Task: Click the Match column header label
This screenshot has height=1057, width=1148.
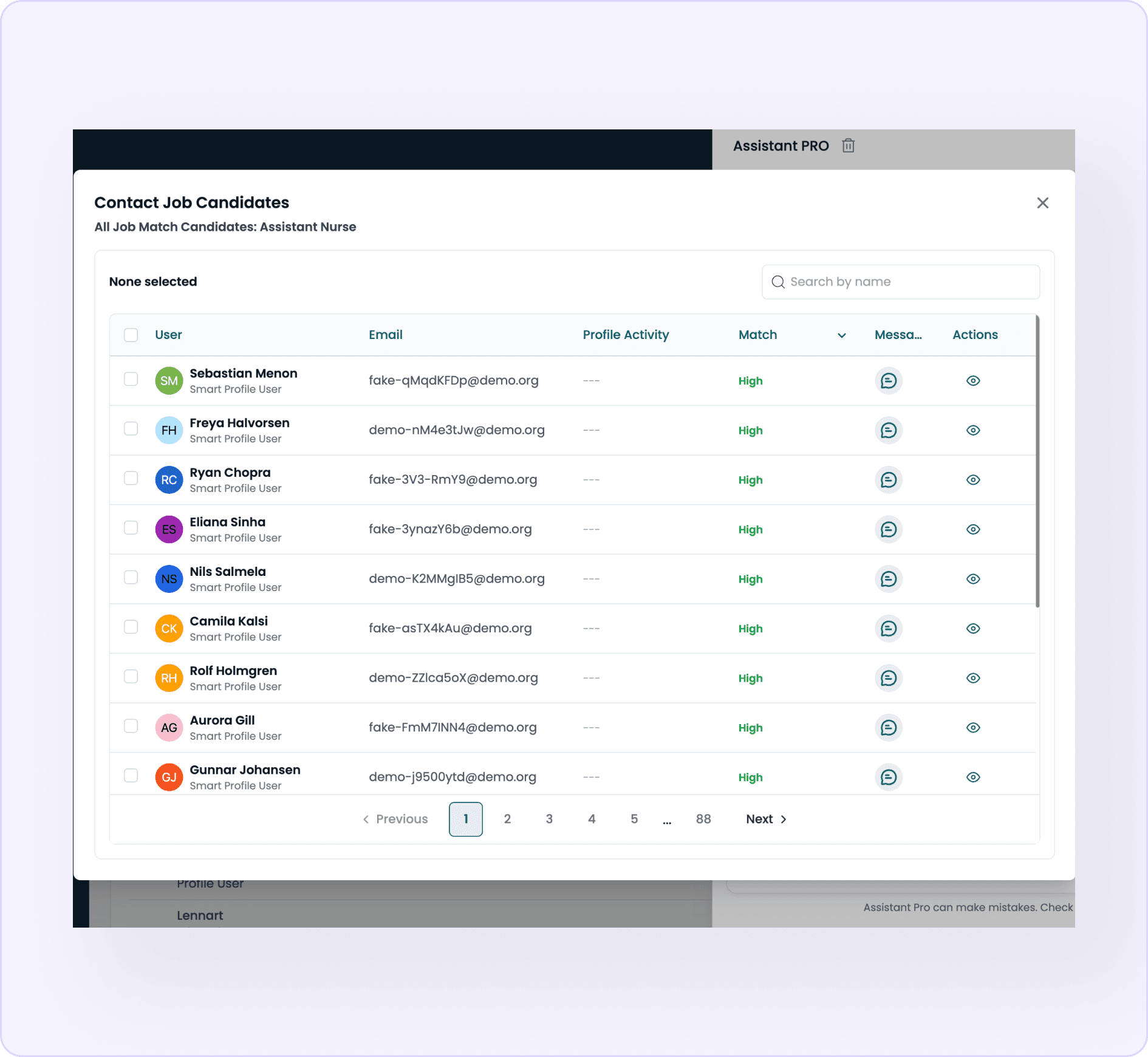Action: (x=757, y=335)
